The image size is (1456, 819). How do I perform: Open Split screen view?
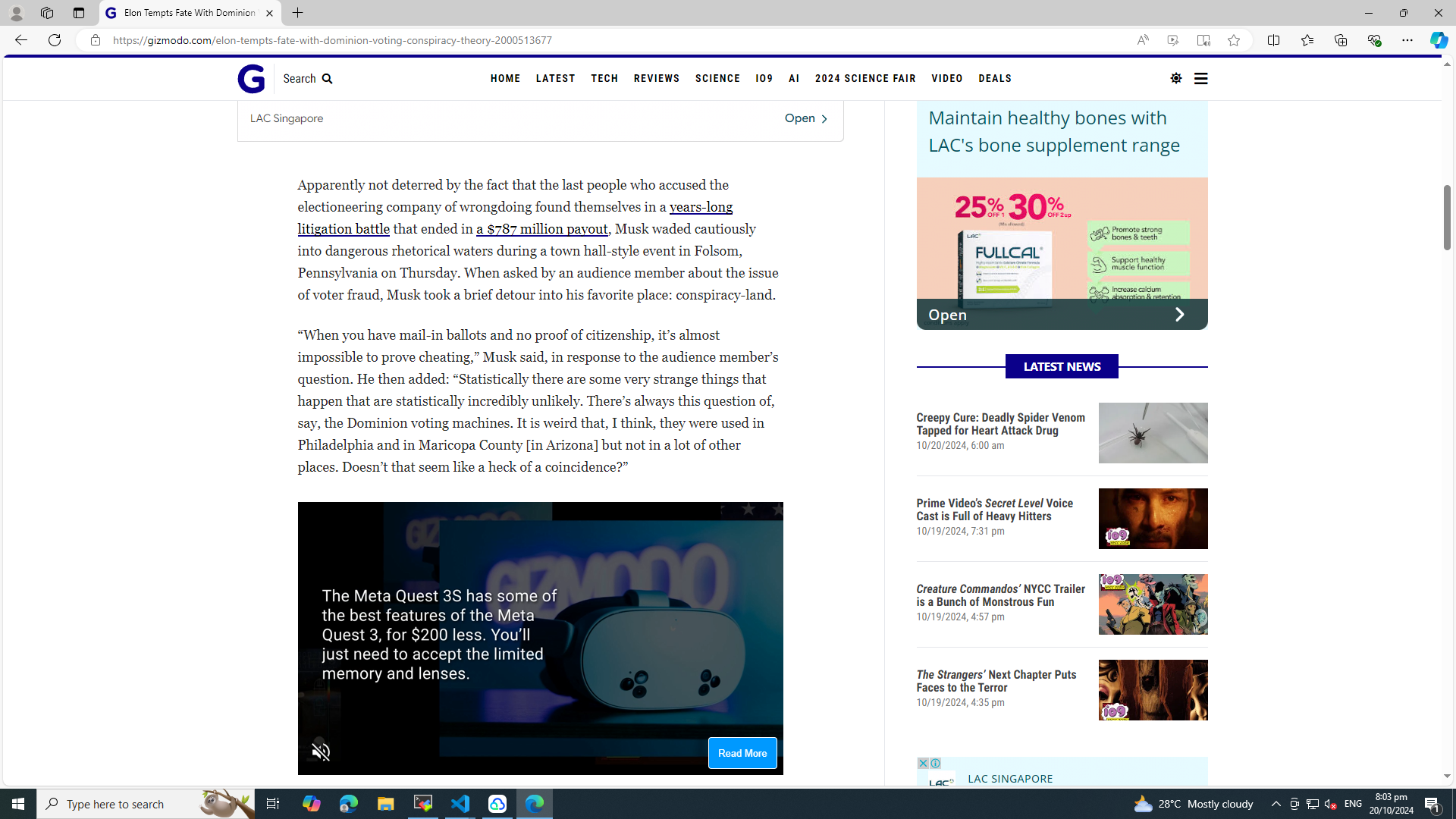pyautogui.click(x=1273, y=40)
